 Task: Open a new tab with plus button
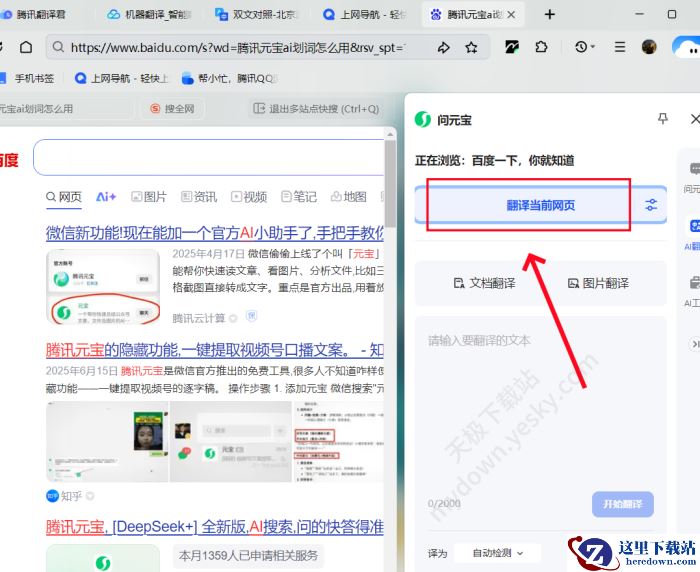[550, 14]
